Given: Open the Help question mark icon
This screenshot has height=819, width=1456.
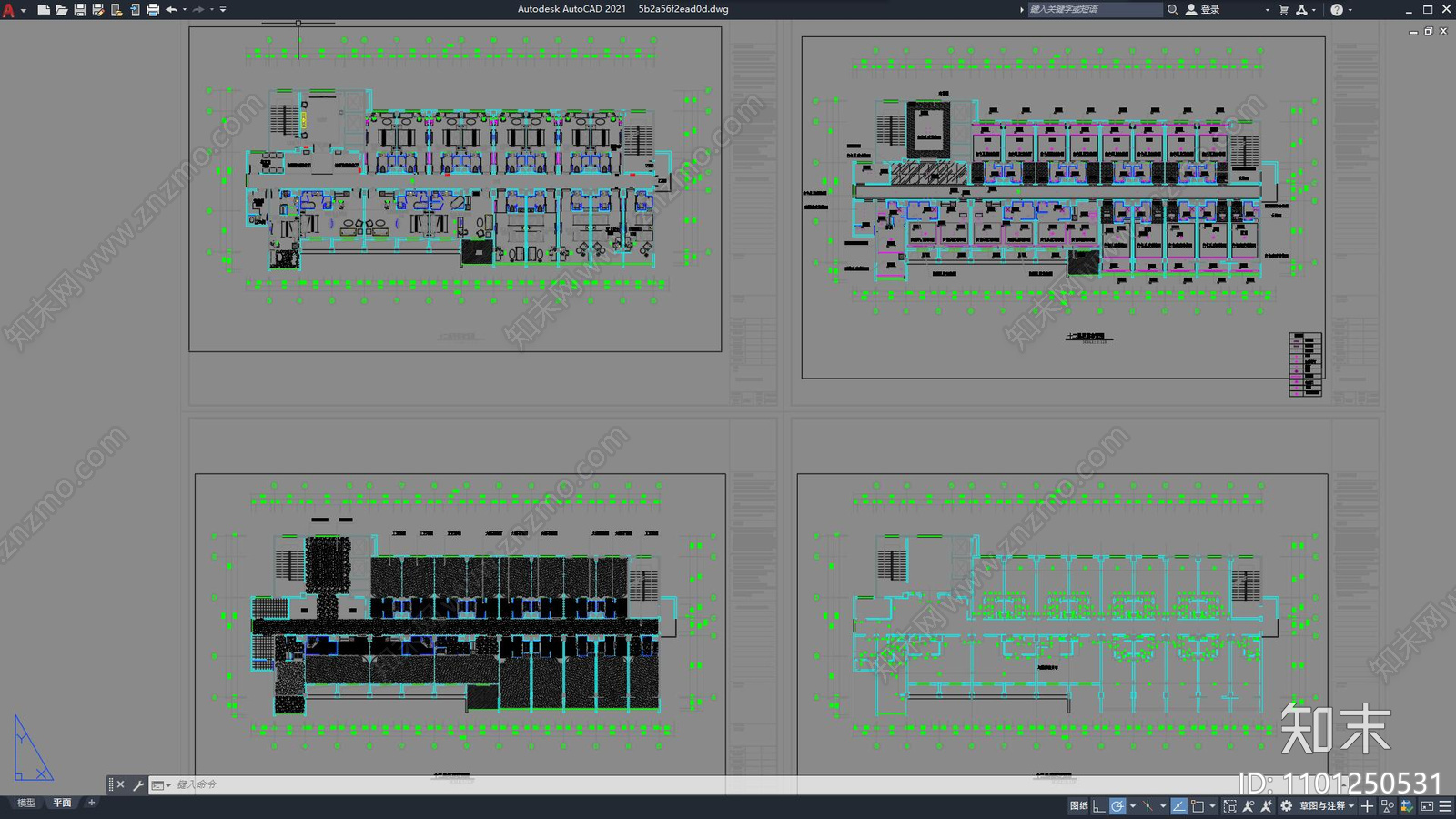Looking at the screenshot, I should click(1337, 9).
